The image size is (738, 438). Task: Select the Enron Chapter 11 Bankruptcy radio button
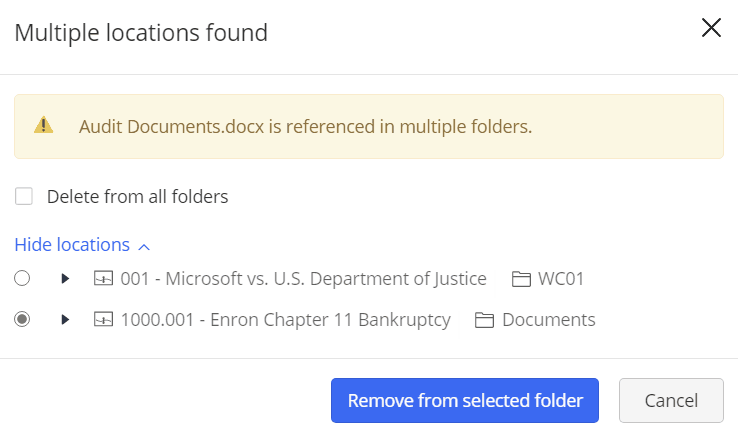pyautogui.click(x=23, y=320)
